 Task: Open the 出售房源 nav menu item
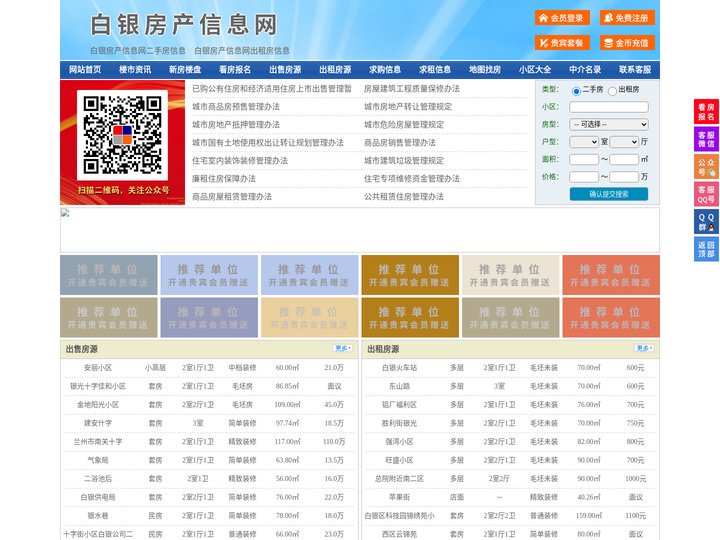pos(285,70)
